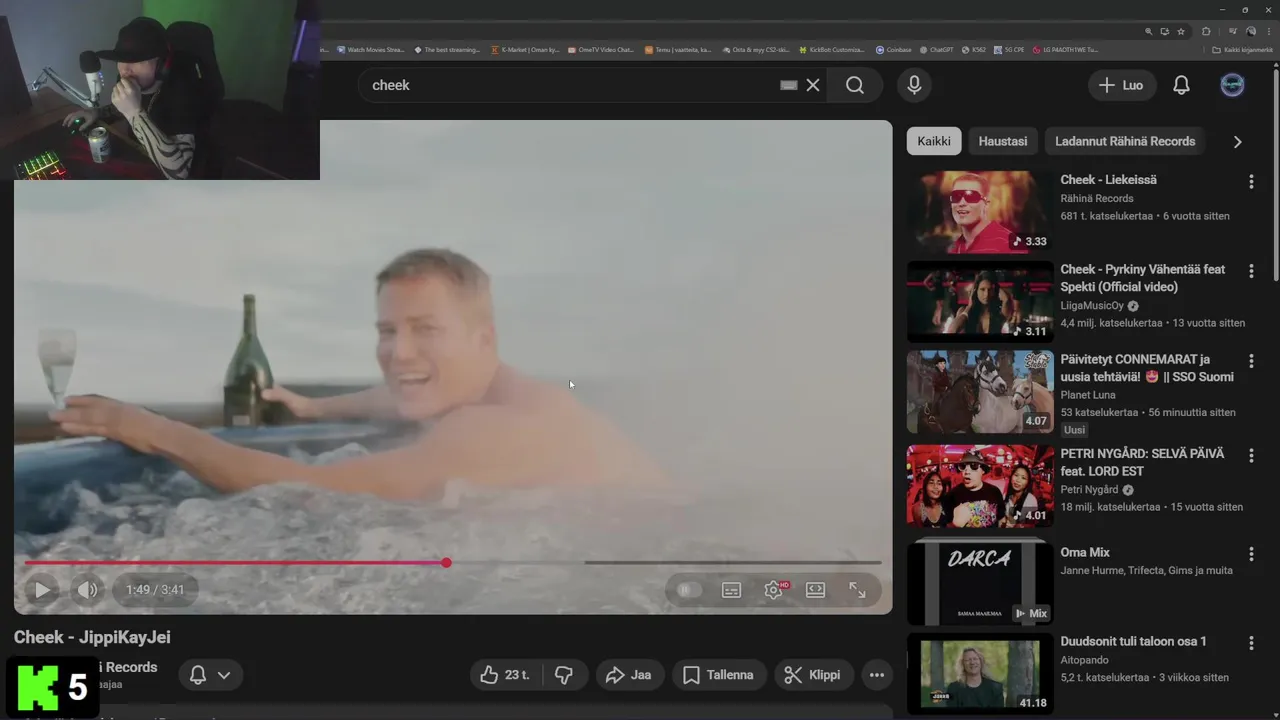1280x720 pixels.
Task: Enter fullscreen mode in the video player
Action: pyautogui.click(x=857, y=590)
